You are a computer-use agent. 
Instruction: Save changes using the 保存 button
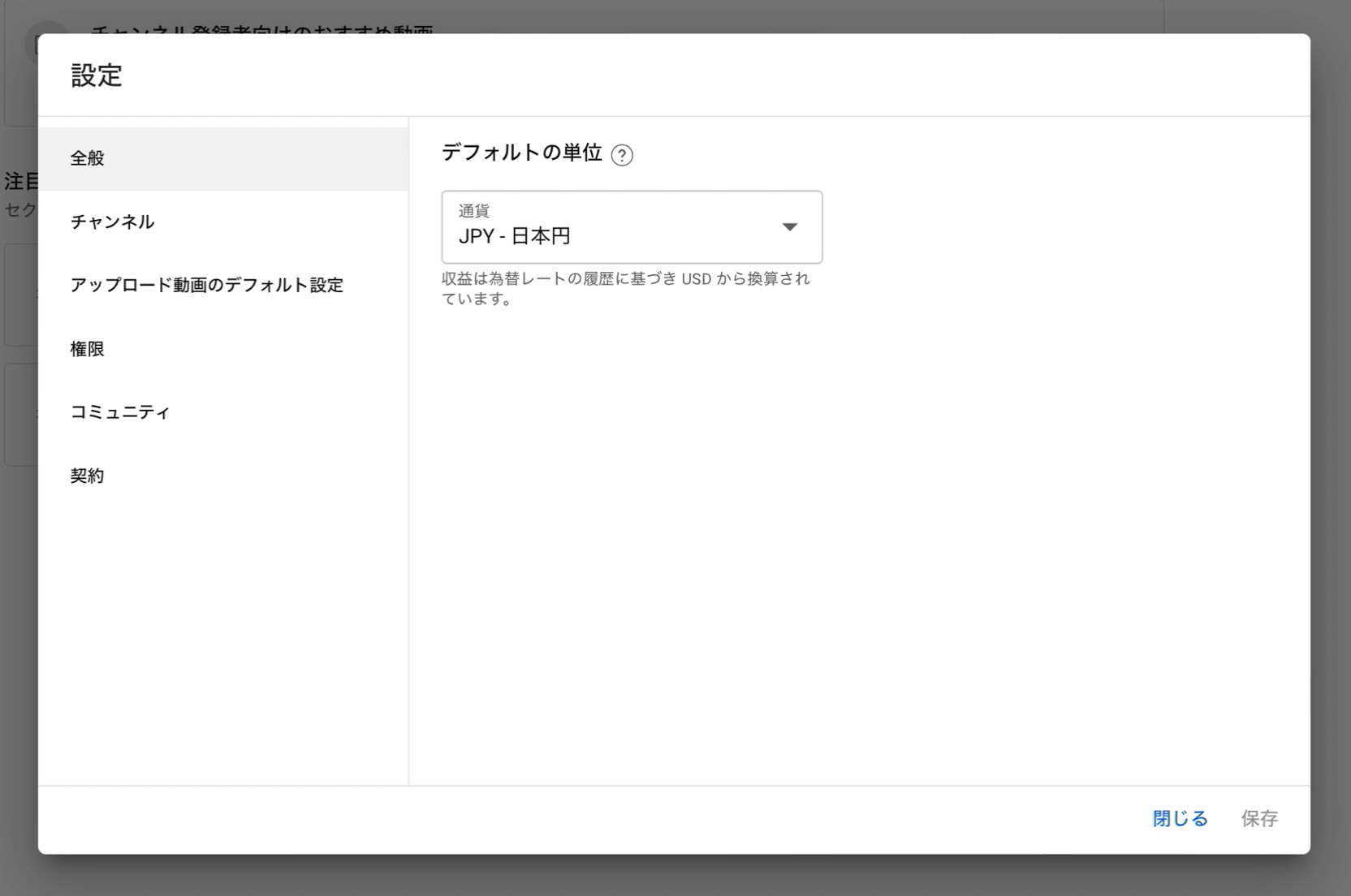1259,818
